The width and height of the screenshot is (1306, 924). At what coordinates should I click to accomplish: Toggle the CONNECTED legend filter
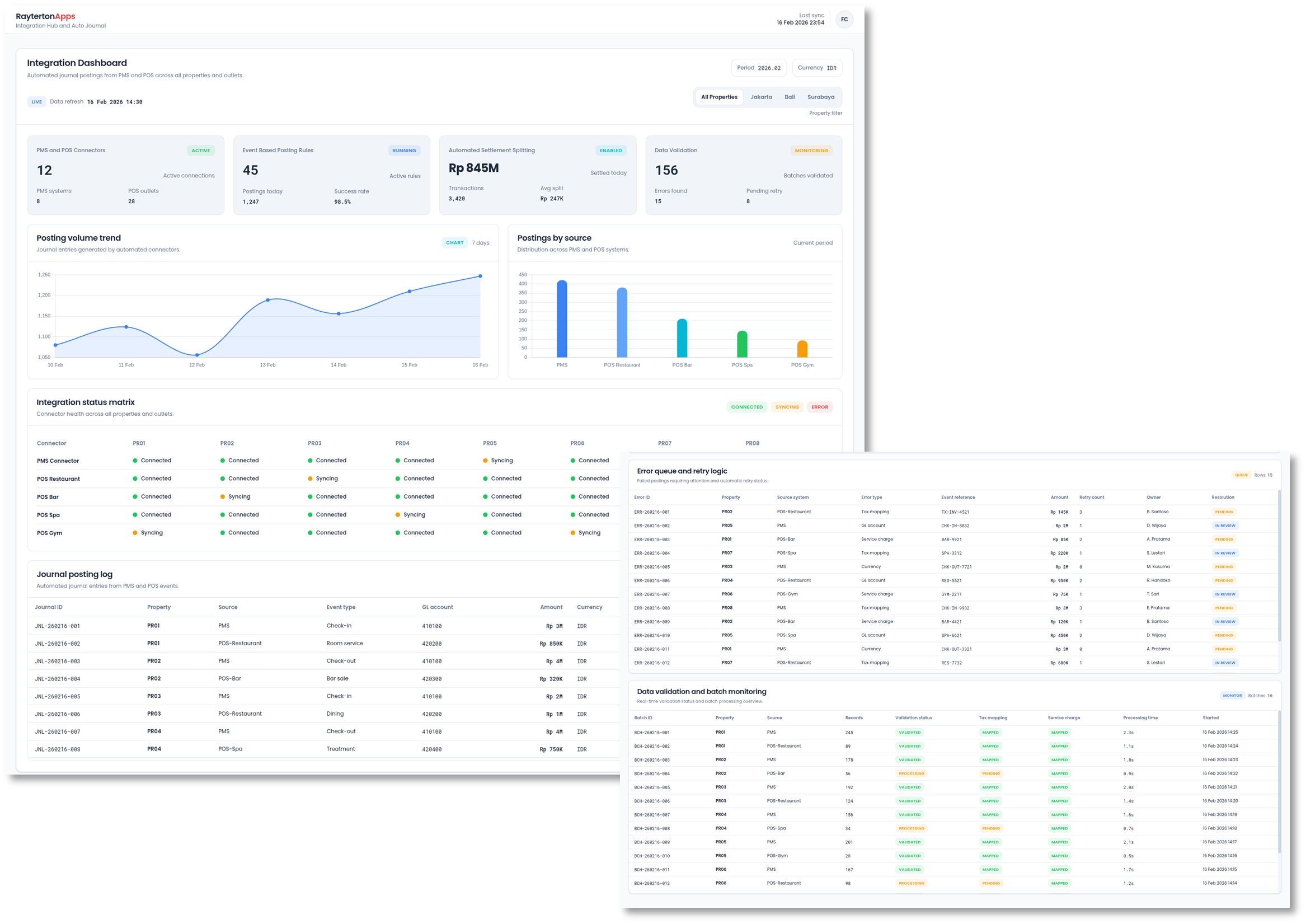coord(746,407)
